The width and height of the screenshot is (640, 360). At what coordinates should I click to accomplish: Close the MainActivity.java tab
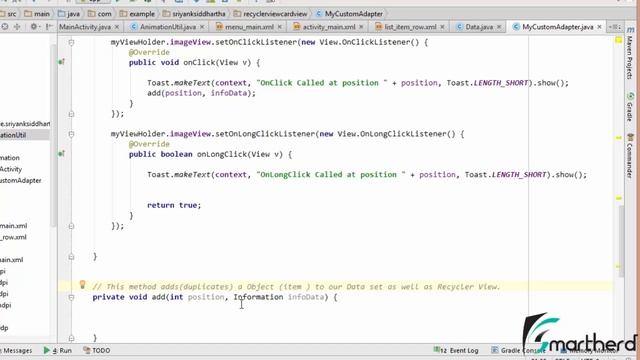pos(117,27)
